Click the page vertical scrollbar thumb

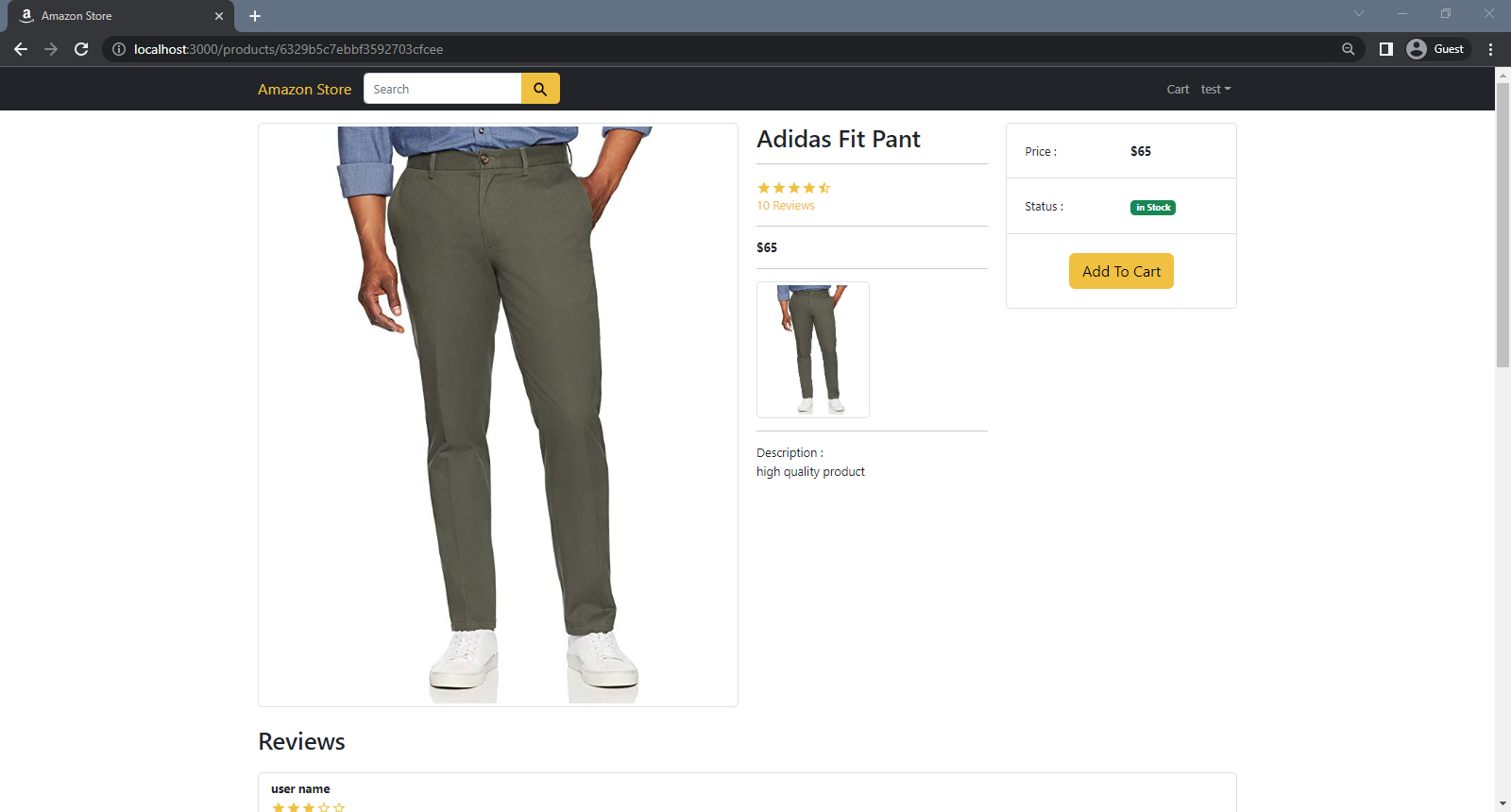coord(1503,225)
